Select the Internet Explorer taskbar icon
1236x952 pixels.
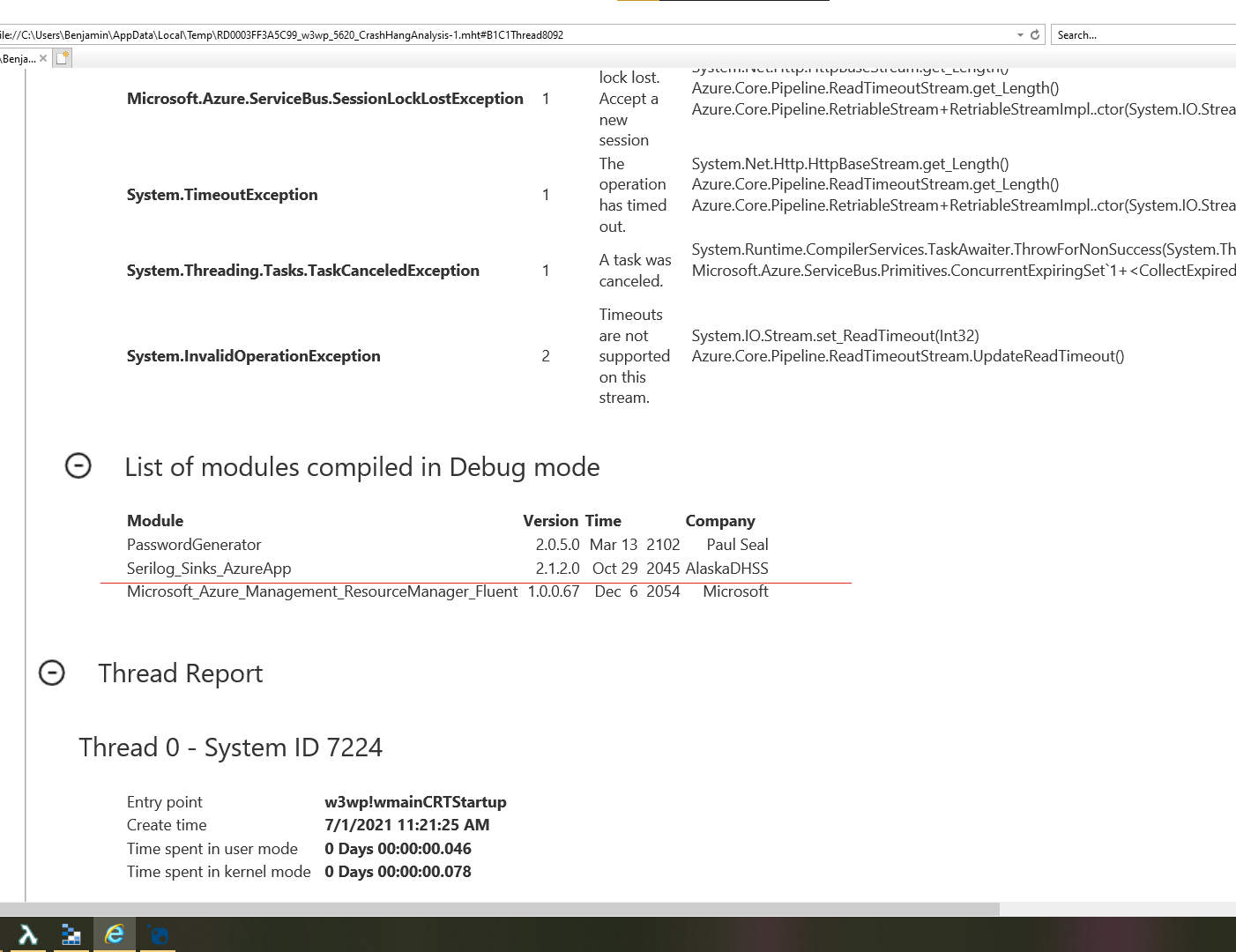[x=115, y=933]
